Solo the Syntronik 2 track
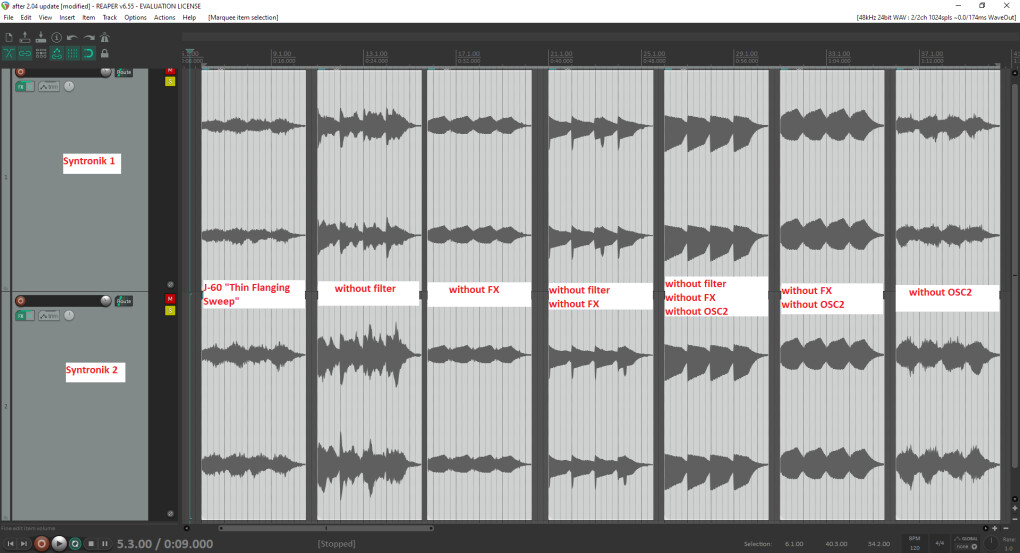 [x=170, y=310]
